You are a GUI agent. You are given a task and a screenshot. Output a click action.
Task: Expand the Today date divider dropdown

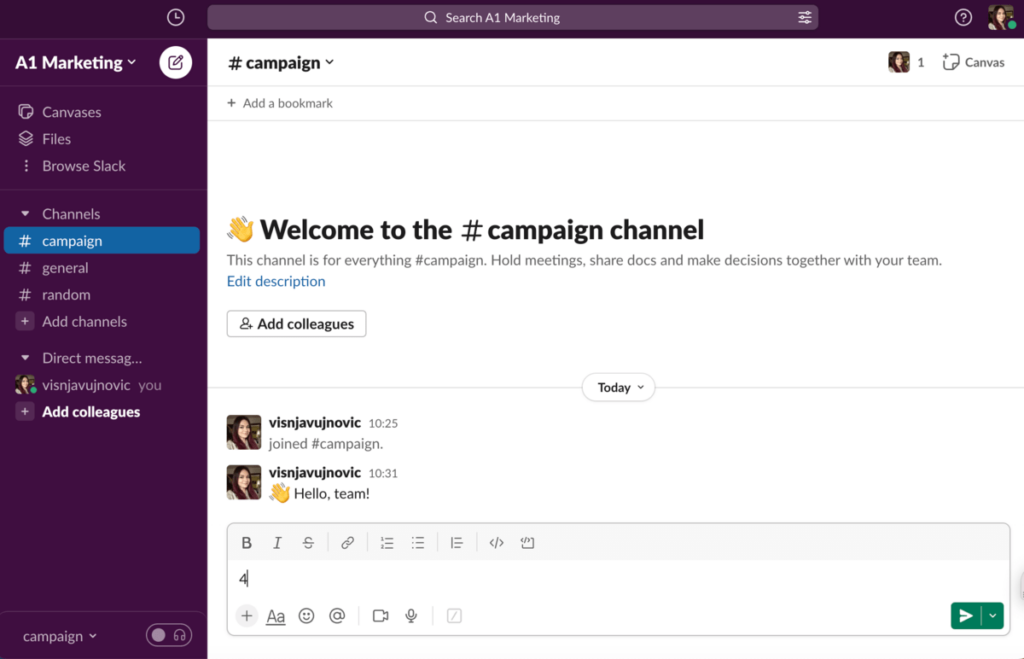pos(618,387)
